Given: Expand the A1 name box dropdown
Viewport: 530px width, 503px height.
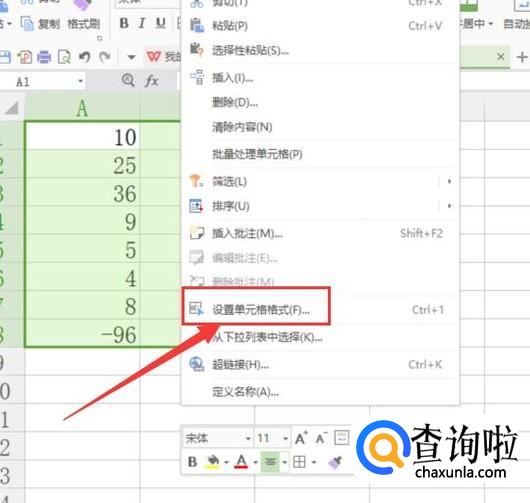Looking at the screenshot, I should point(80,81).
